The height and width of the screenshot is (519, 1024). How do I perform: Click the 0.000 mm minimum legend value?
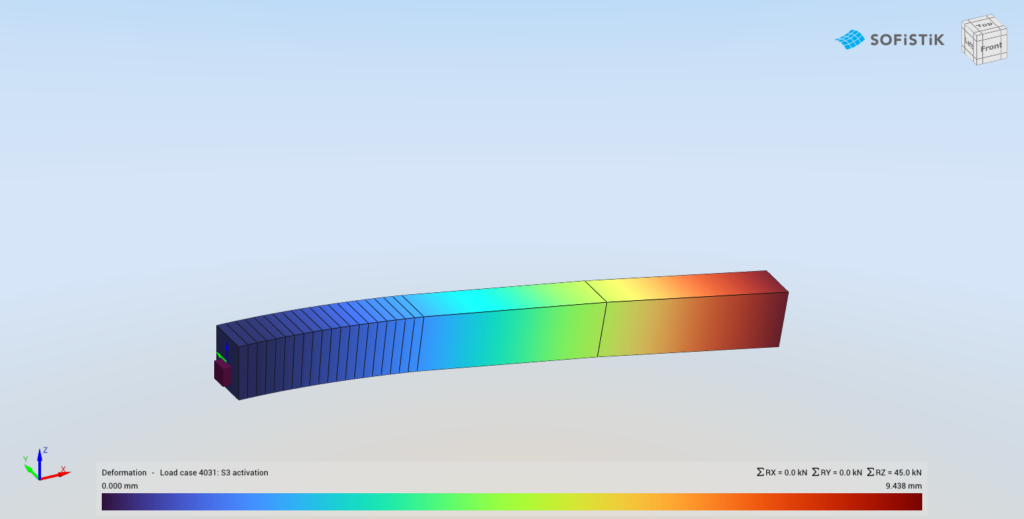(120, 485)
